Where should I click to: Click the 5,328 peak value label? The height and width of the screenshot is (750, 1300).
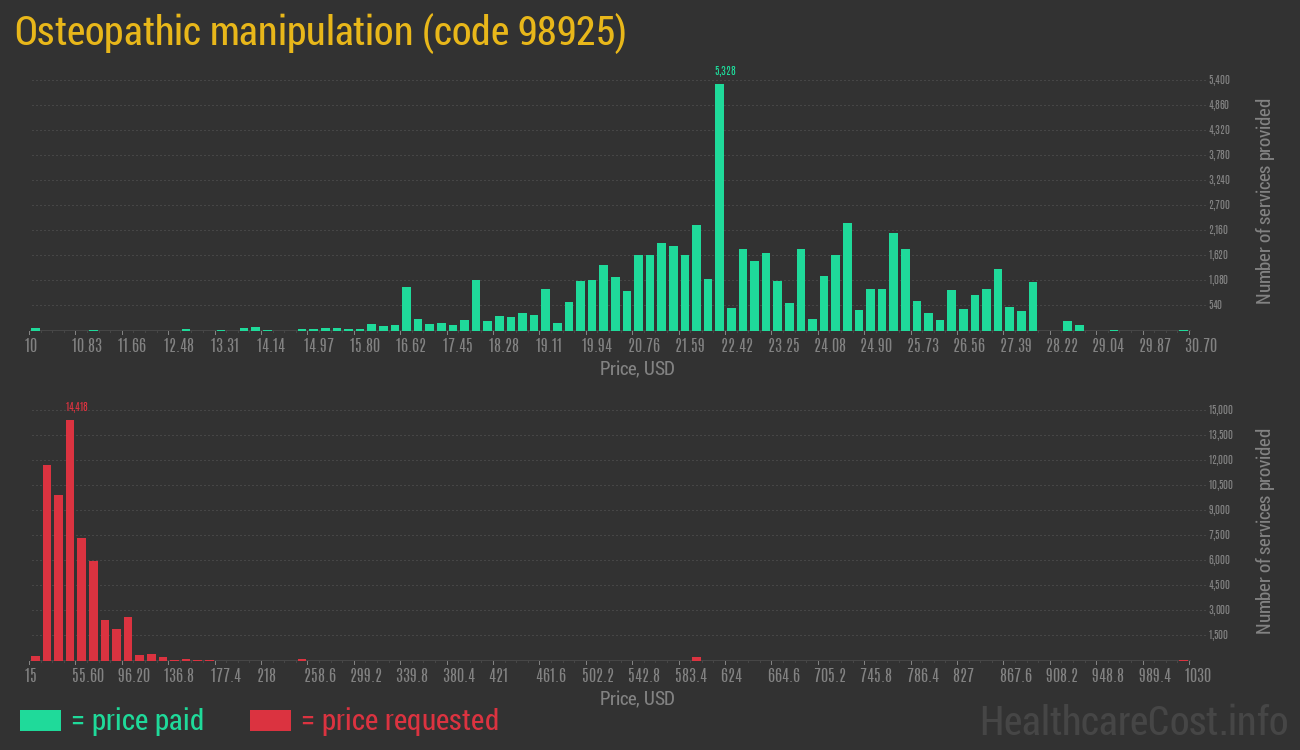[x=725, y=71]
